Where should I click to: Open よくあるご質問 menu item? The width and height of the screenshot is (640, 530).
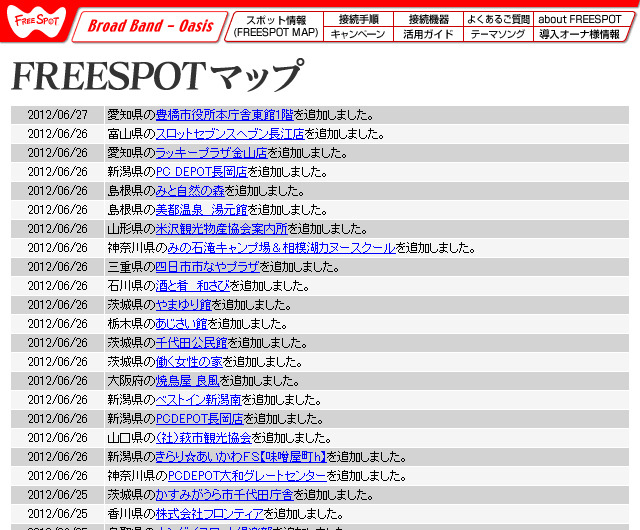[x=498, y=19]
